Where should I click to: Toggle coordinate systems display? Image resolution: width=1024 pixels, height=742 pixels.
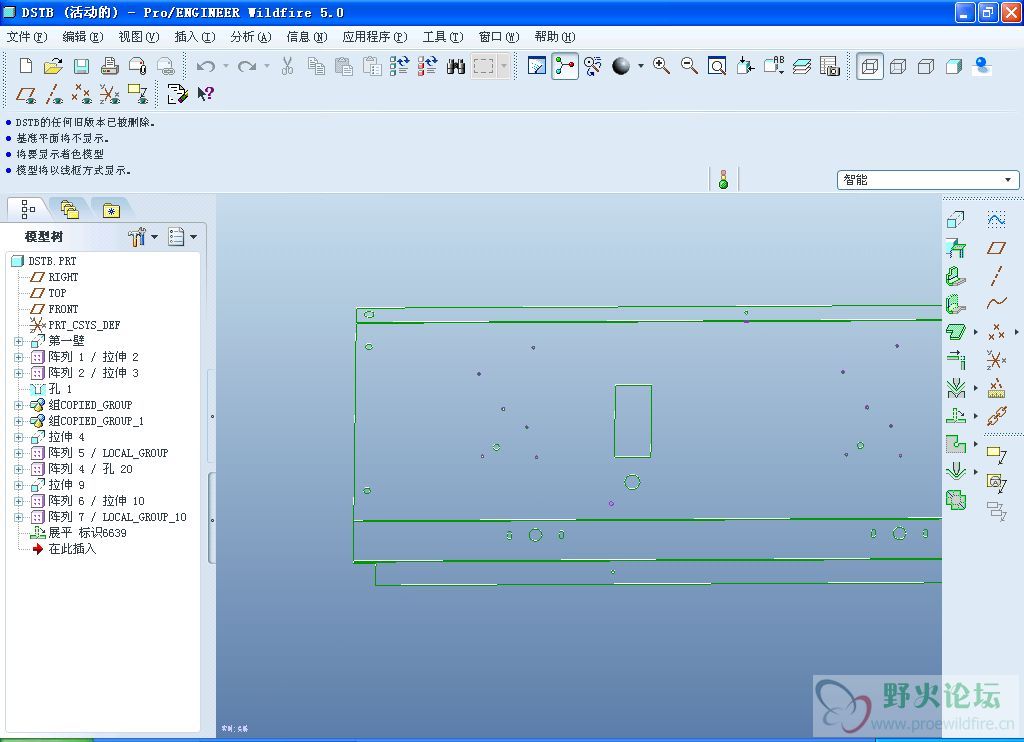tap(110, 94)
